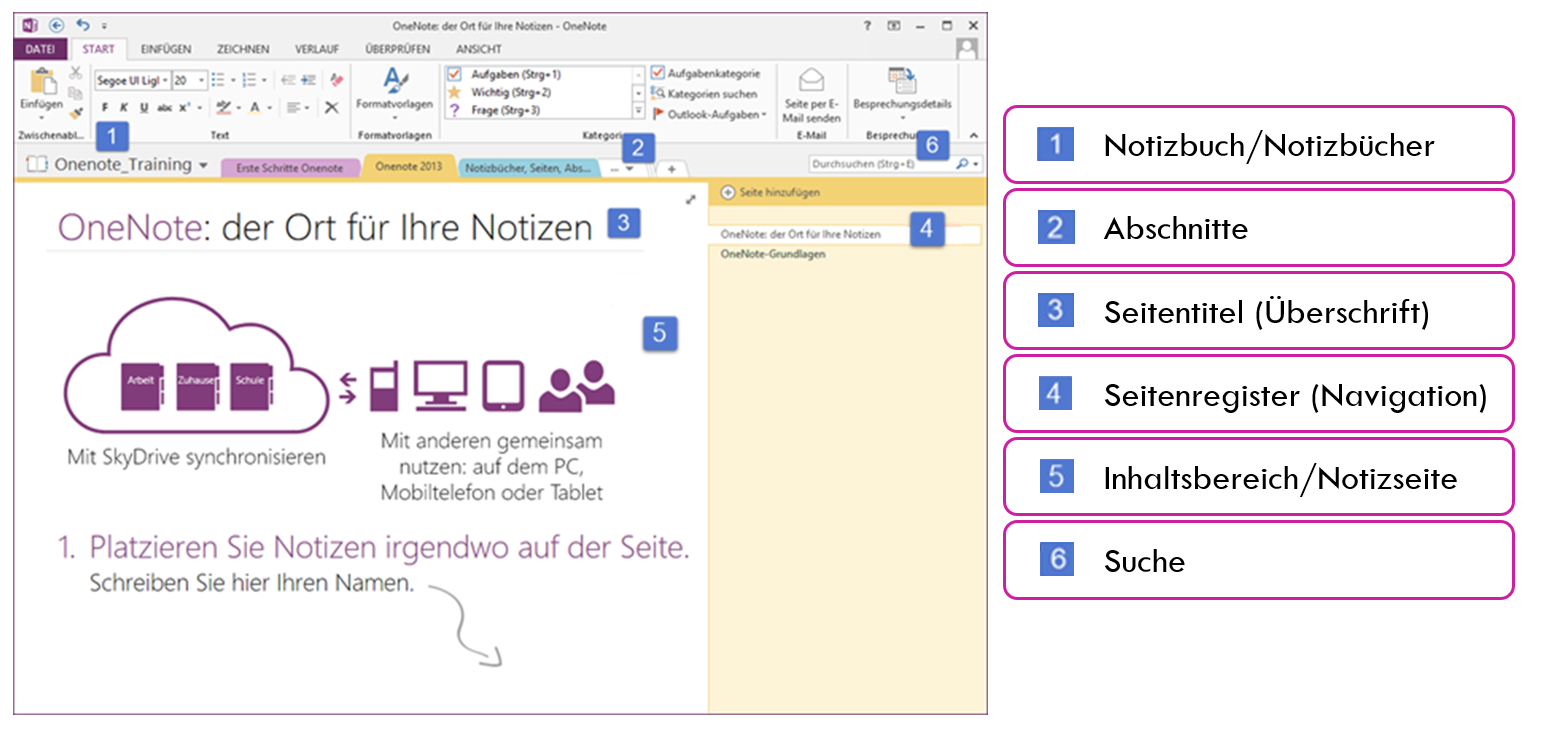Click the numbered list icon
This screenshot has width=1541, height=733.
click(250, 80)
